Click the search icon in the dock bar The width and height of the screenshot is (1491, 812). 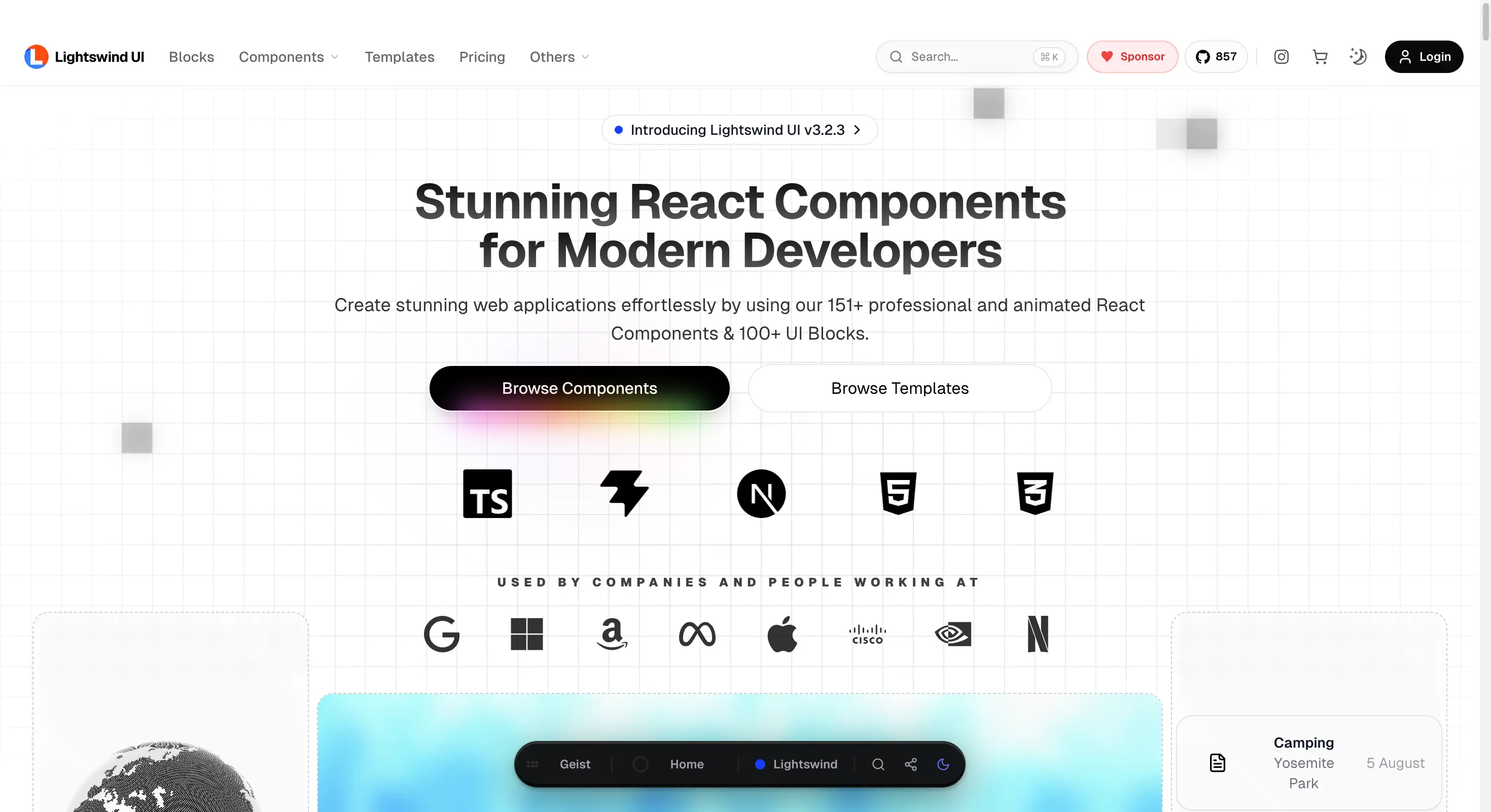click(x=878, y=764)
